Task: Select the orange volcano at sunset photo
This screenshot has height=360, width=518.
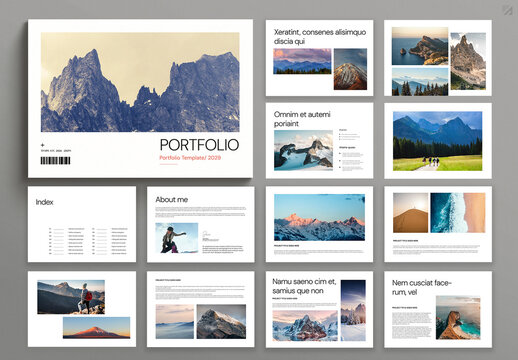Action: pos(97,328)
